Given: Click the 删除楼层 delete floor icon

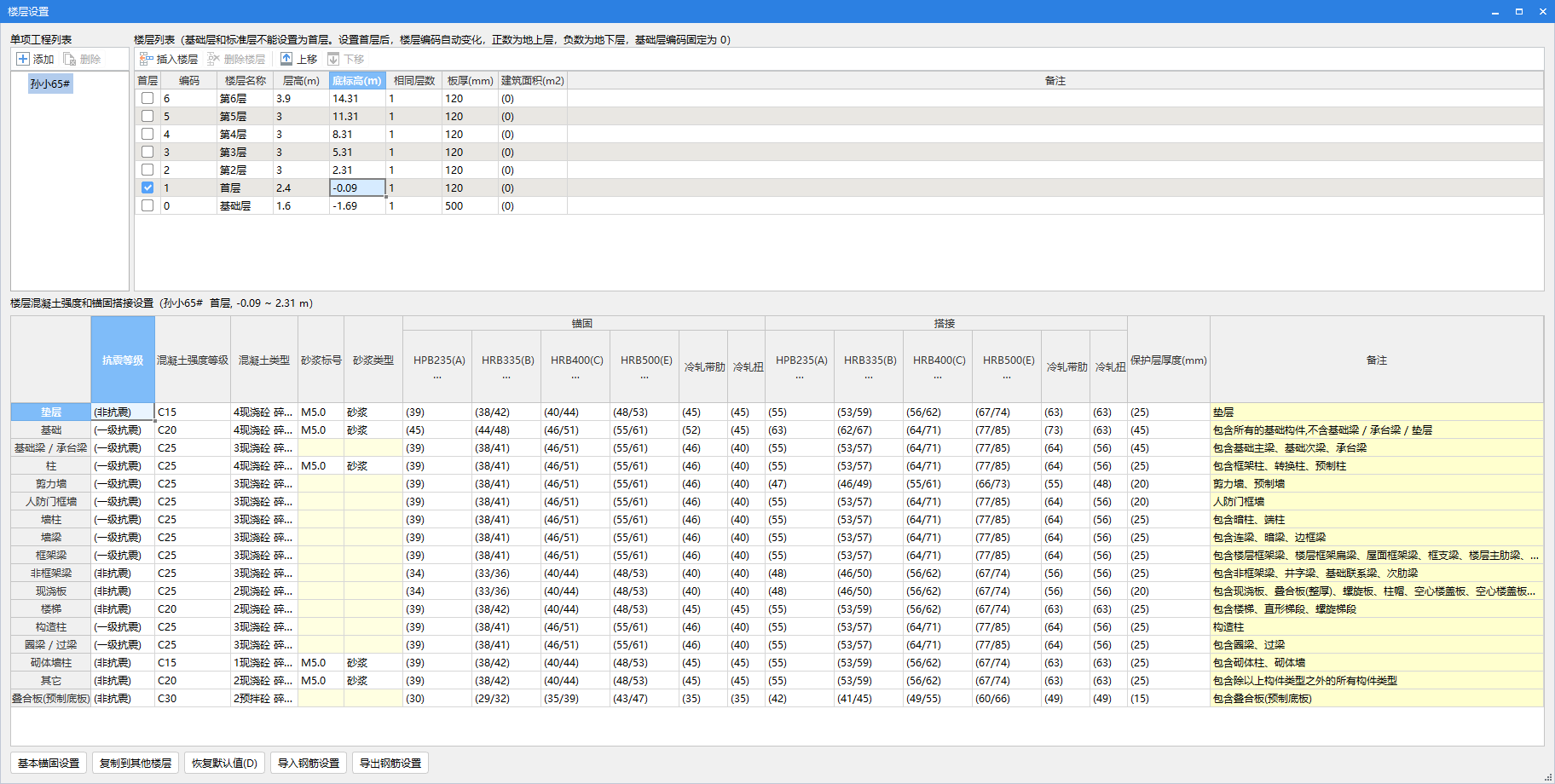Looking at the screenshot, I should [214, 59].
